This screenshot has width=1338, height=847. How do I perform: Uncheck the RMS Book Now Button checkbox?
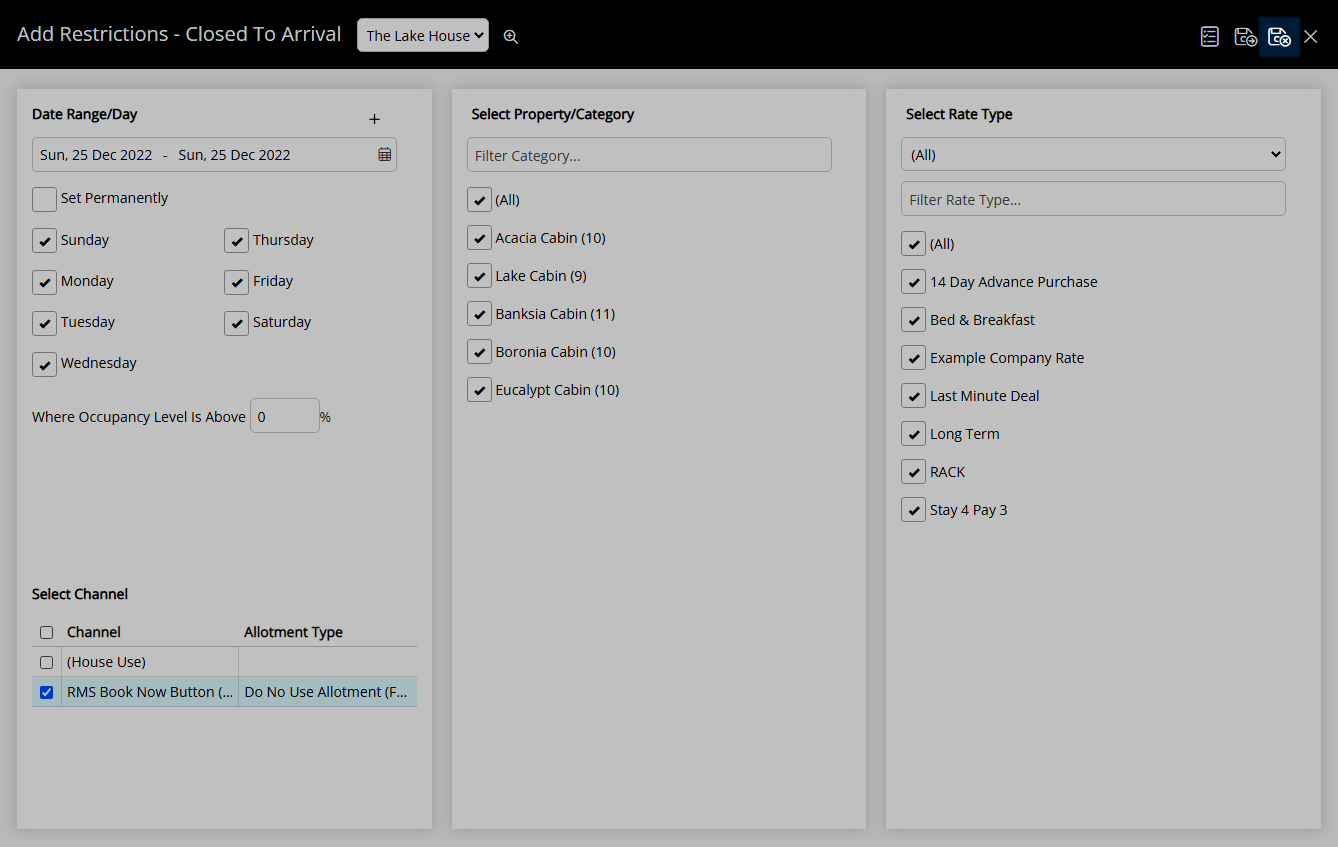tap(46, 692)
